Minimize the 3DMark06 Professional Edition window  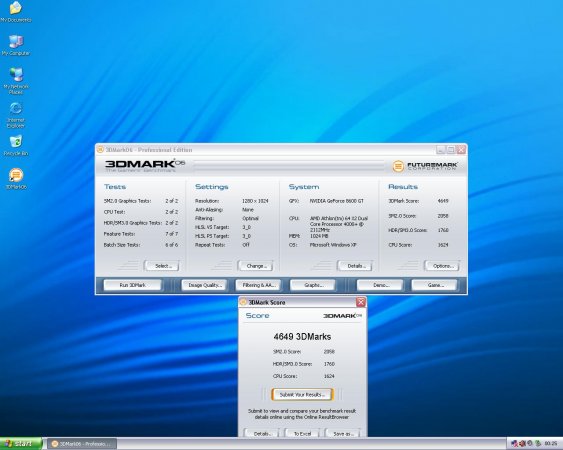pyautogui.click(x=441, y=149)
